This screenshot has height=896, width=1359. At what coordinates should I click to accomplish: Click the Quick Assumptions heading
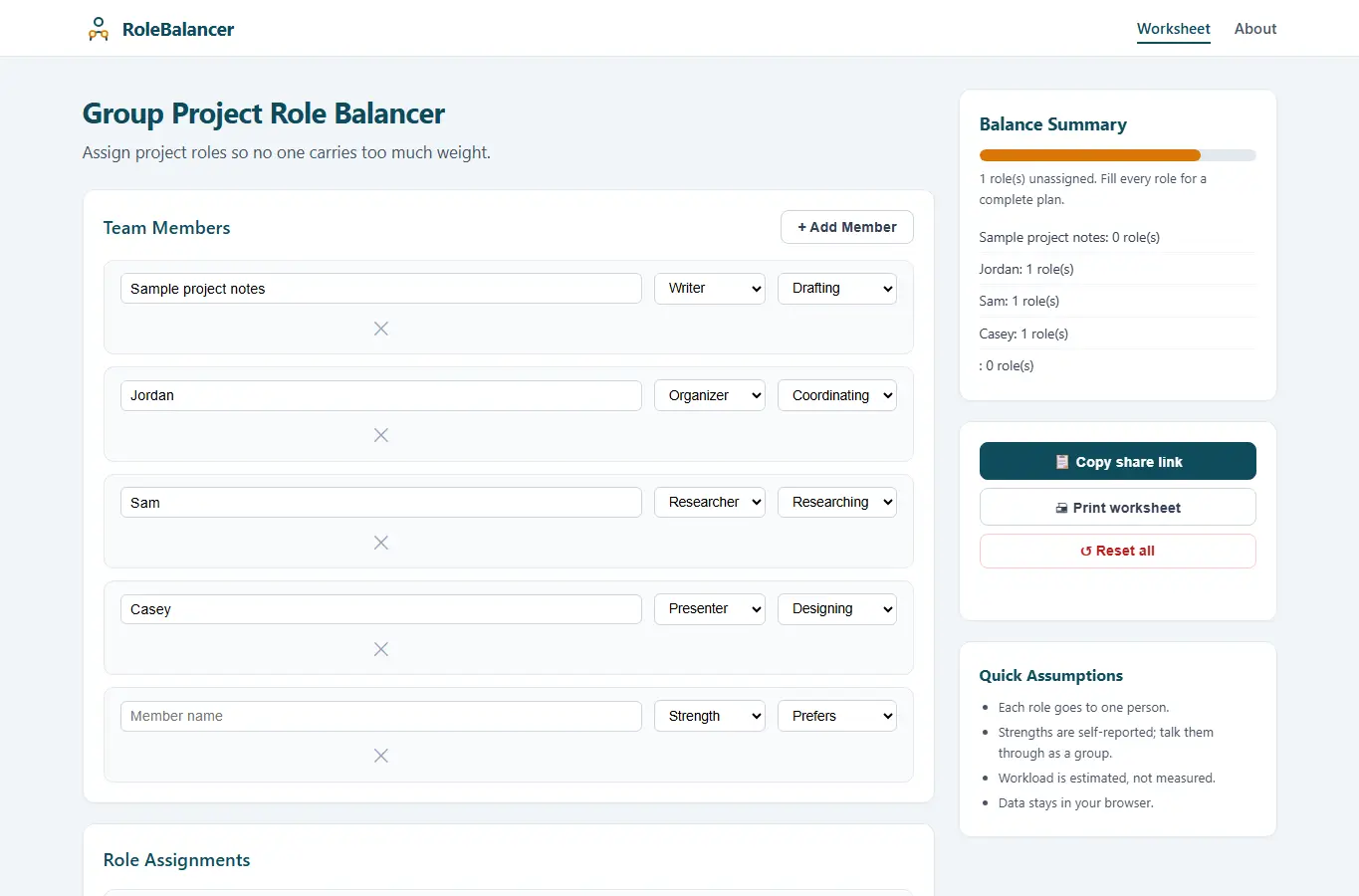pos(1051,675)
